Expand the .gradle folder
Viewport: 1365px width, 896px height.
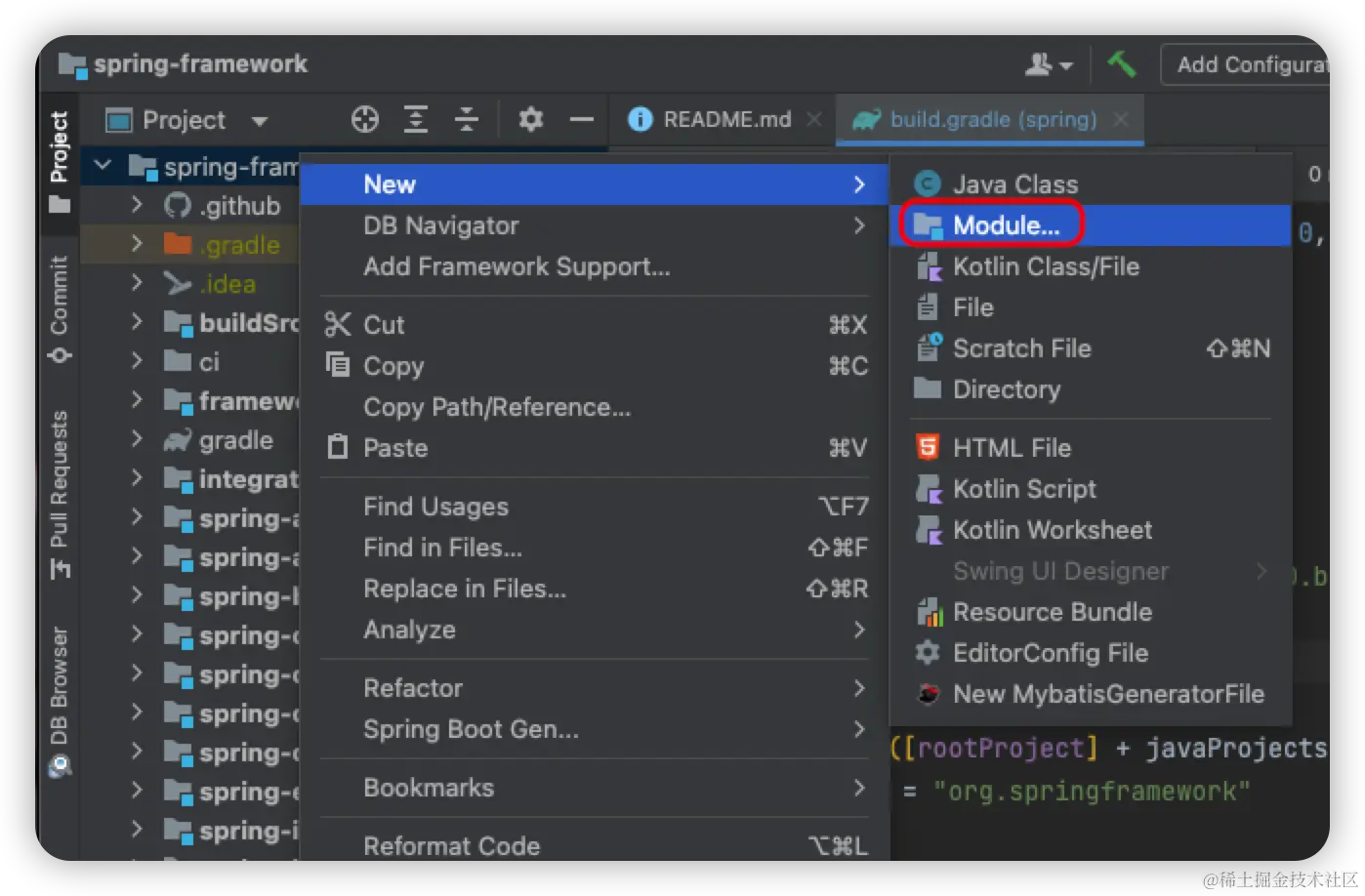click(137, 244)
